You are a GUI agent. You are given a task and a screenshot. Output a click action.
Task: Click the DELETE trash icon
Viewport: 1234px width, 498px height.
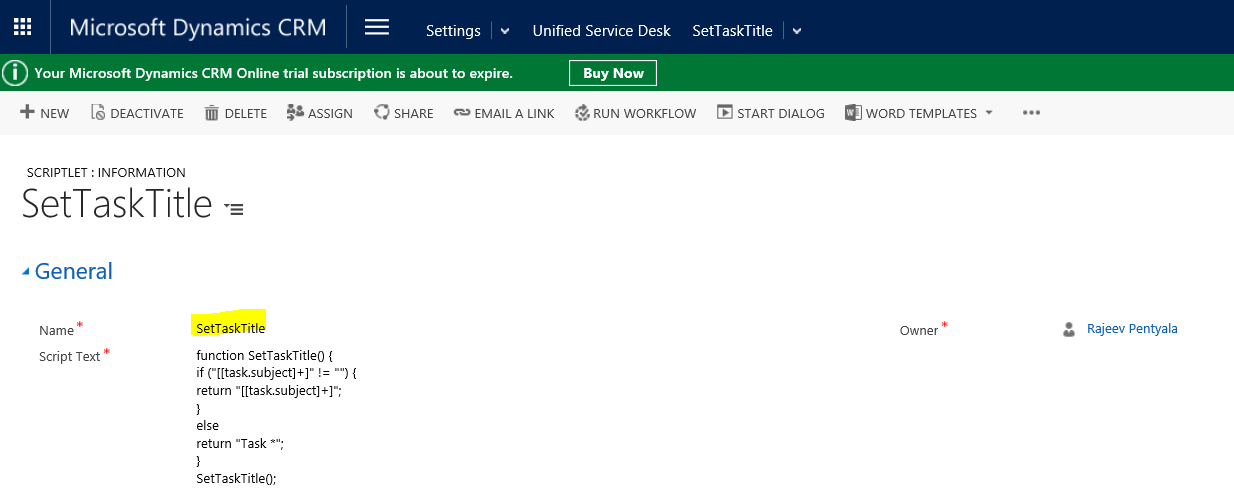click(211, 113)
